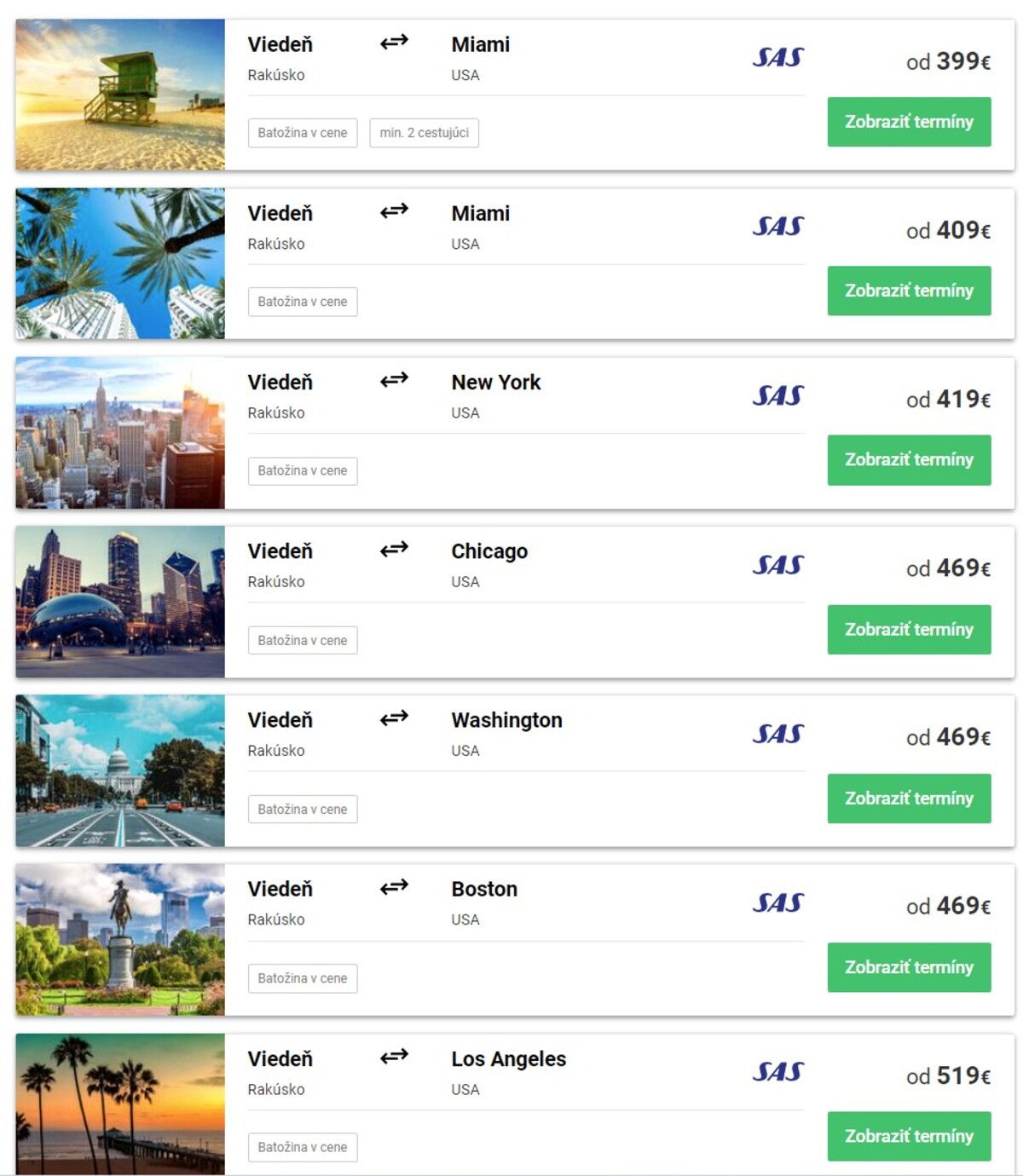Click SAS airline logo on Miami 399€ offer
Screen dimensions: 1023x1176
777,57
